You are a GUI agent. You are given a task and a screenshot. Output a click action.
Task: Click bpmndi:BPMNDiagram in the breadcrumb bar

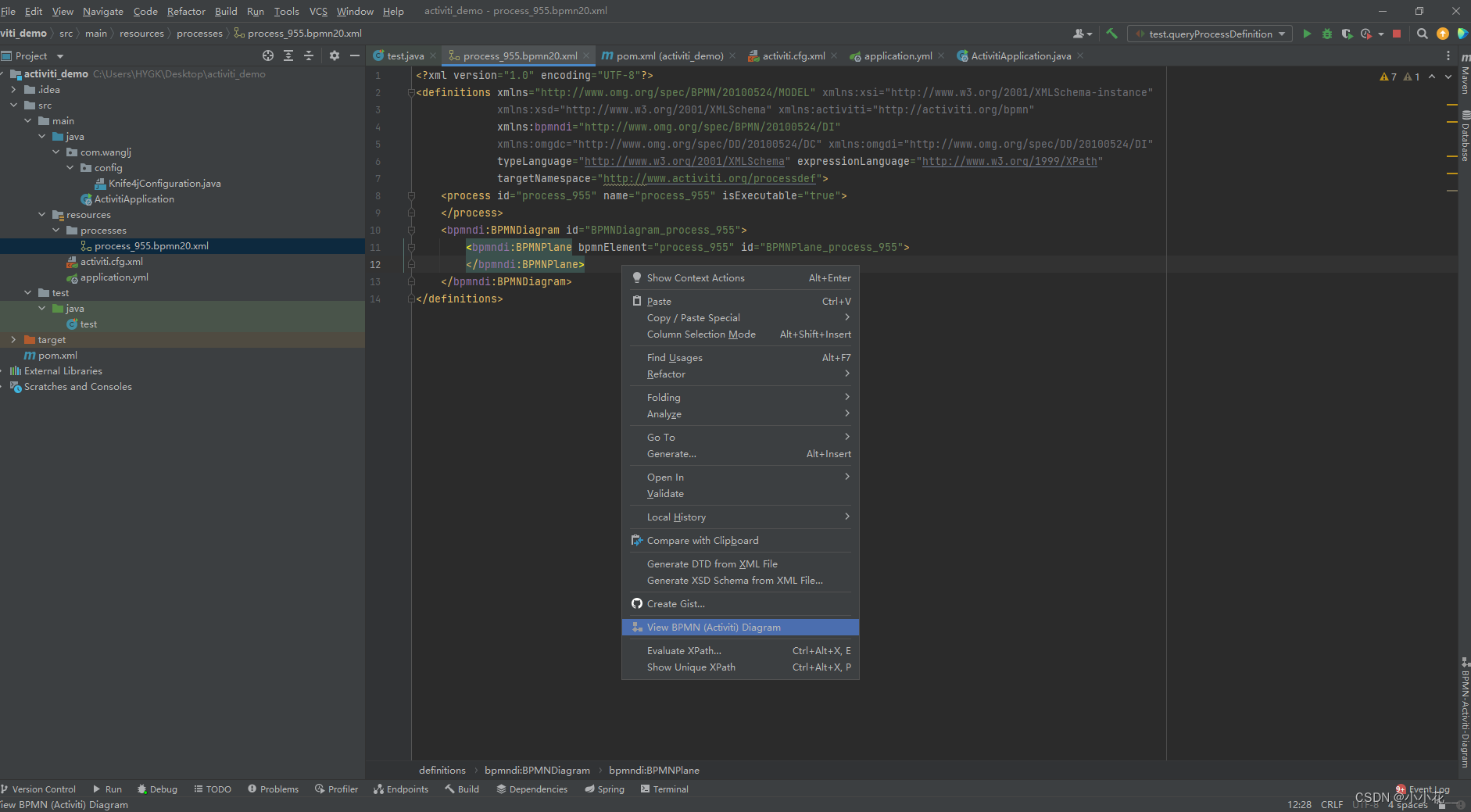[538, 770]
